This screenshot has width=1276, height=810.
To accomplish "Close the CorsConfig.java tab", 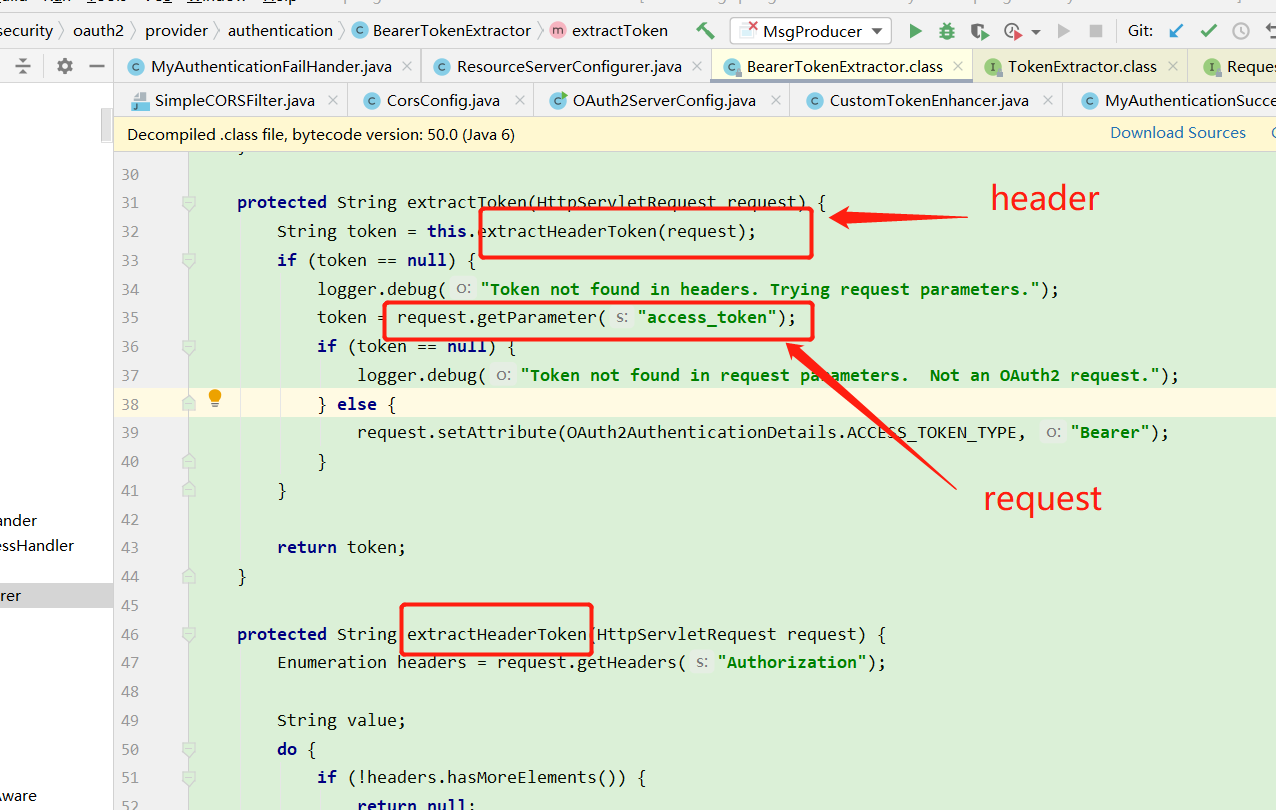I will point(521,101).
